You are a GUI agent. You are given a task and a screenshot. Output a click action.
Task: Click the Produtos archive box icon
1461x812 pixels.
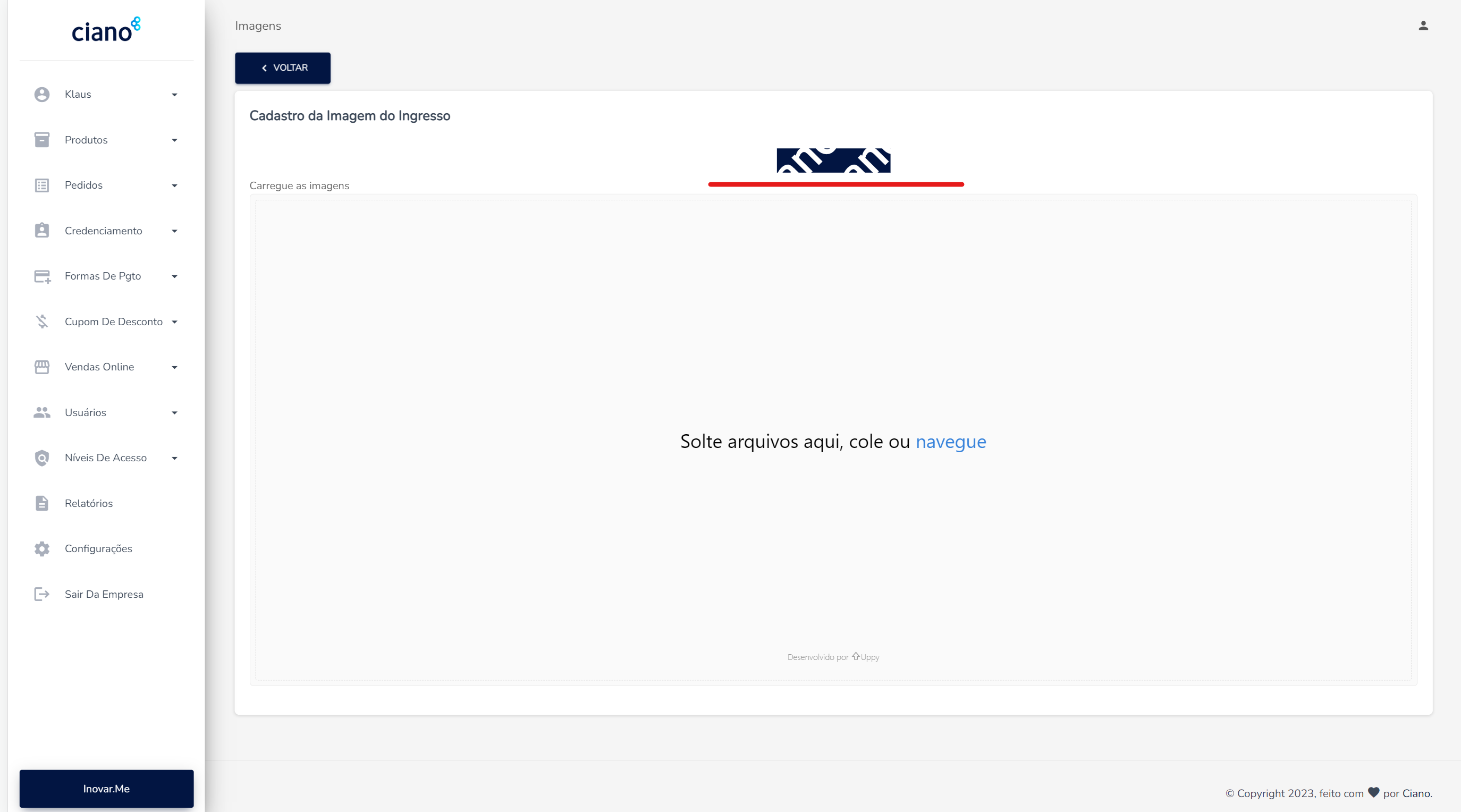42,139
